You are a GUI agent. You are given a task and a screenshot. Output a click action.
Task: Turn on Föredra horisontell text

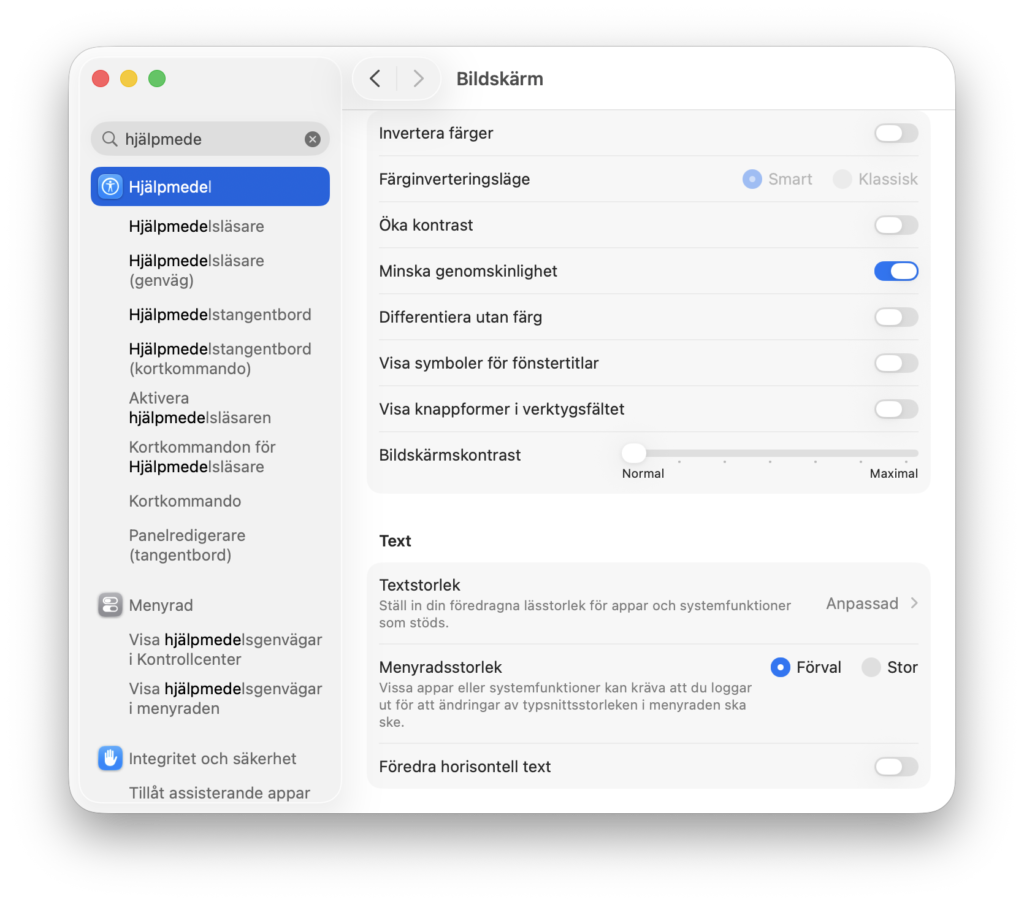[x=896, y=767]
